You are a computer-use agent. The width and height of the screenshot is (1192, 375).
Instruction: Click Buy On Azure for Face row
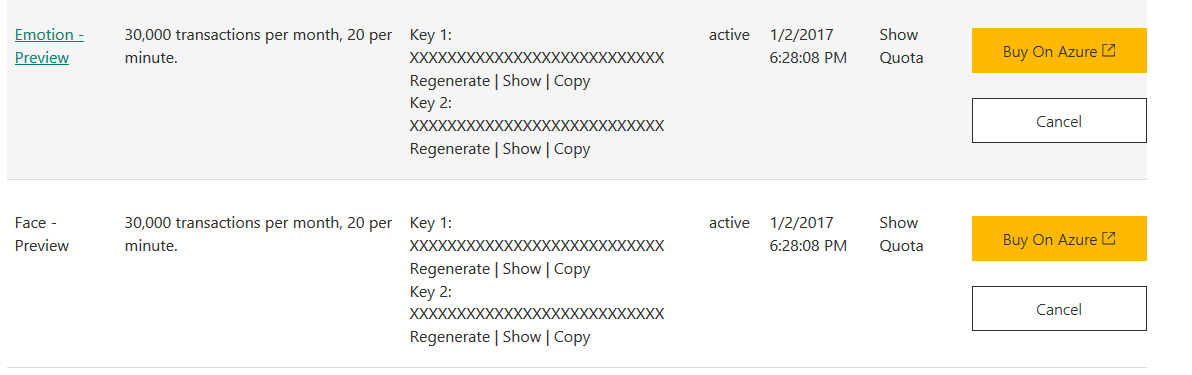[x=1059, y=239]
